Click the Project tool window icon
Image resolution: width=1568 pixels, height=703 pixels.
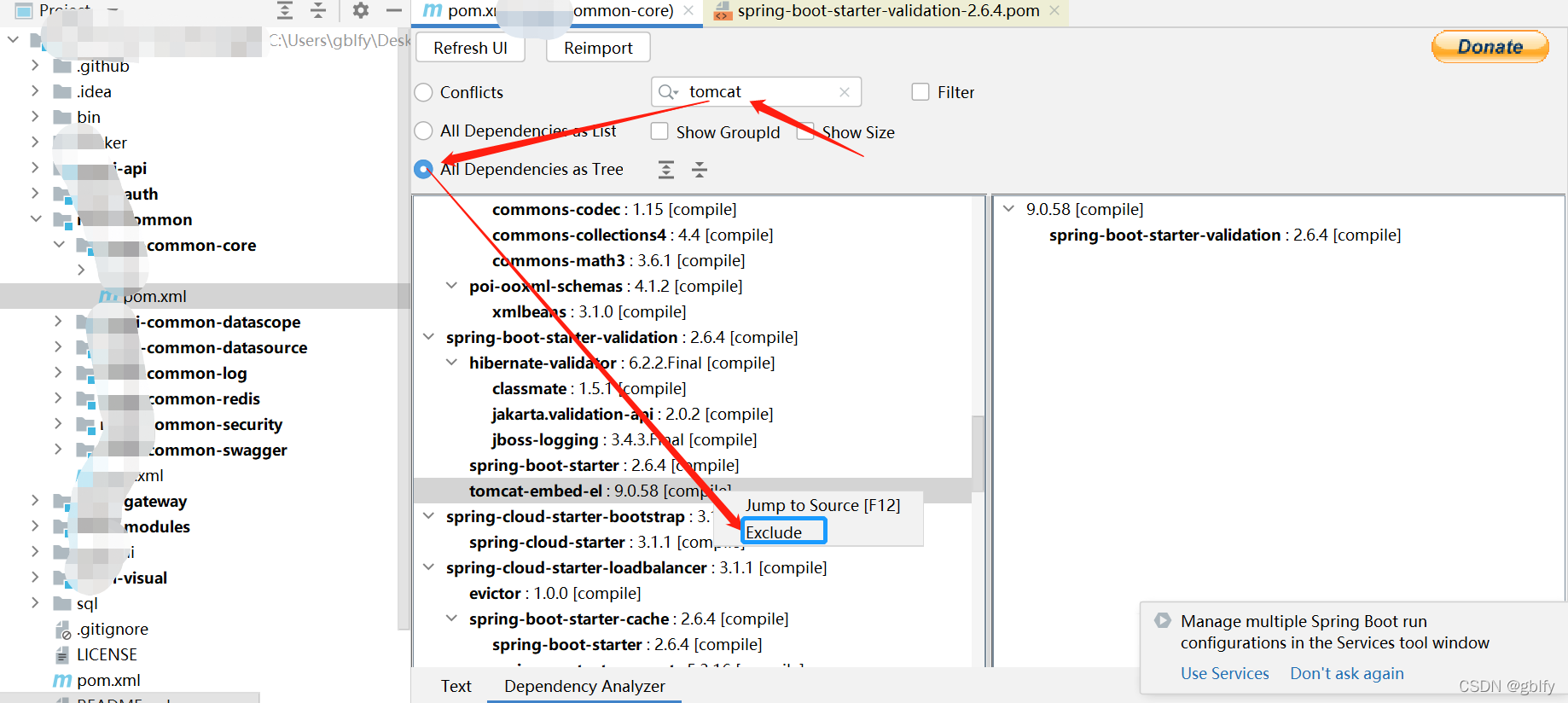coord(24,10)
